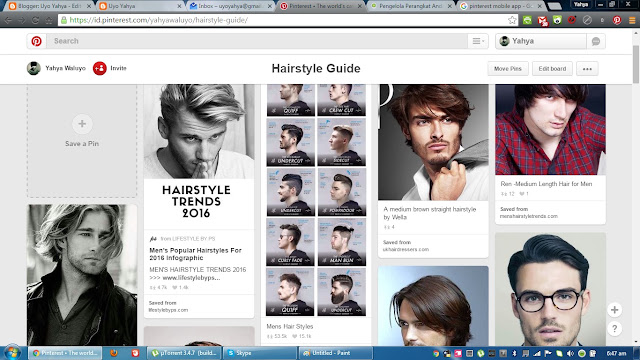Open the Chrome hamburger menu

[632, 20]
